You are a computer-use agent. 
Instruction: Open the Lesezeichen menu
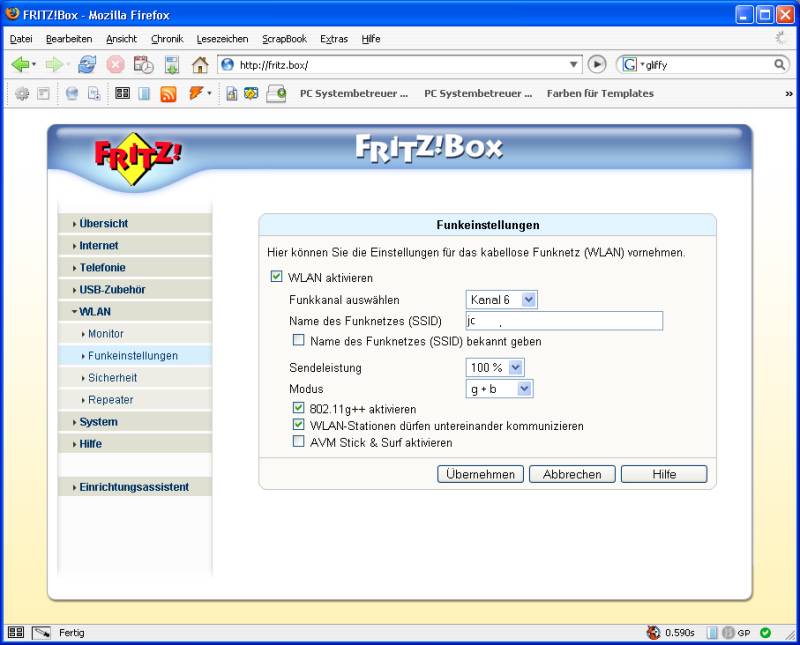tap(222, 39)
